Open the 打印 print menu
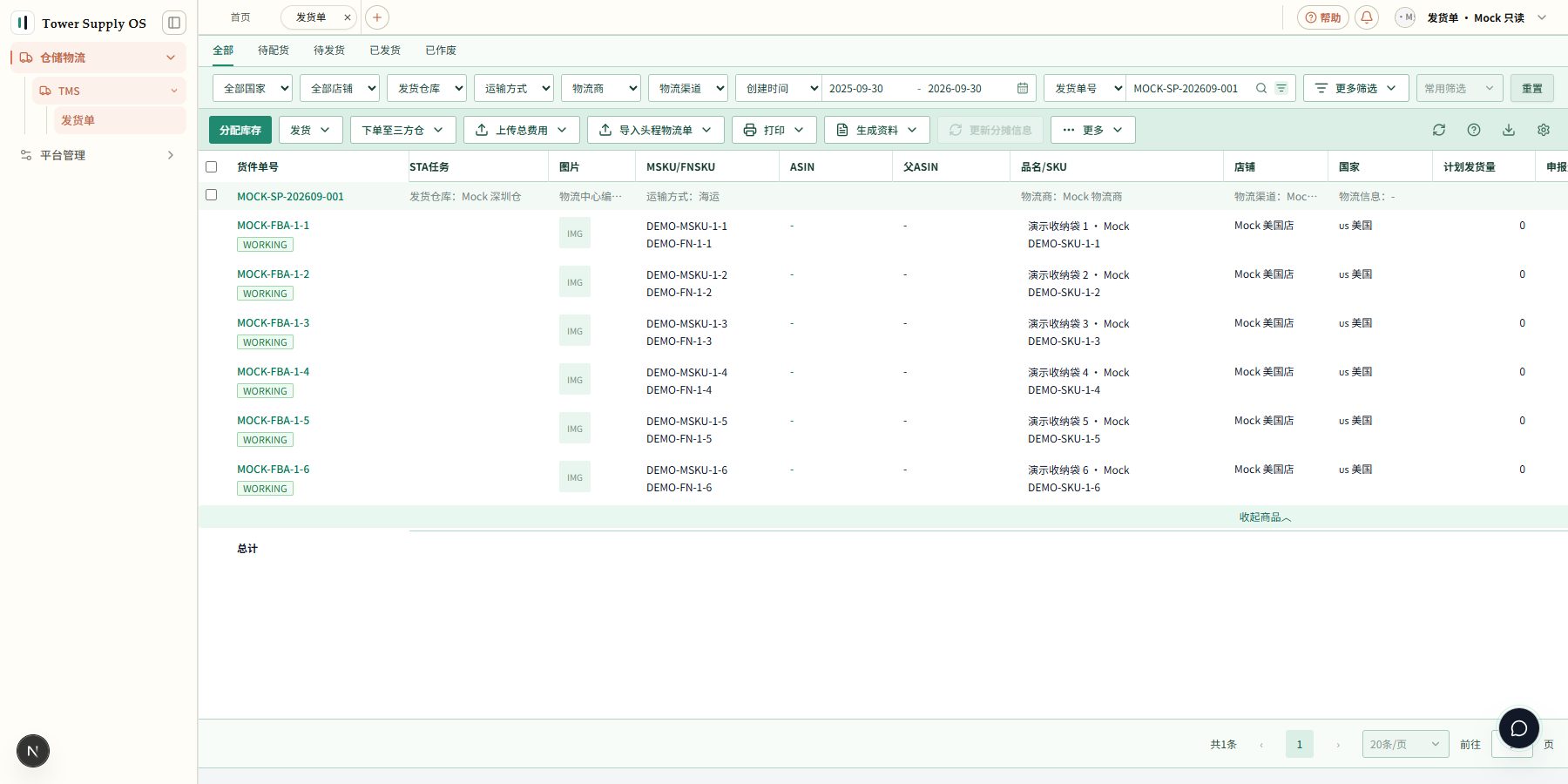This screenshot has width=1568, height=784. 774,130
